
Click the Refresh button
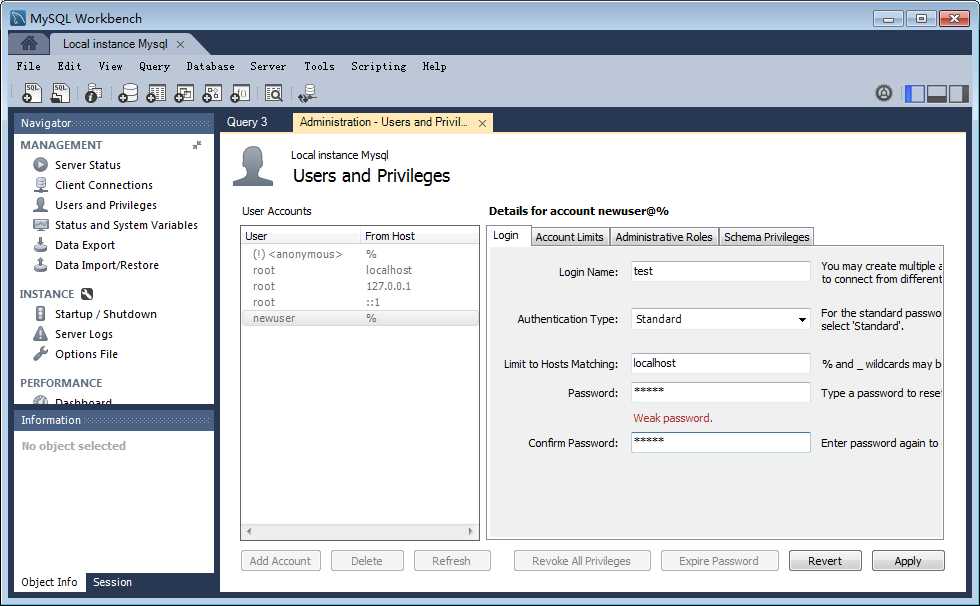(451, 561)
